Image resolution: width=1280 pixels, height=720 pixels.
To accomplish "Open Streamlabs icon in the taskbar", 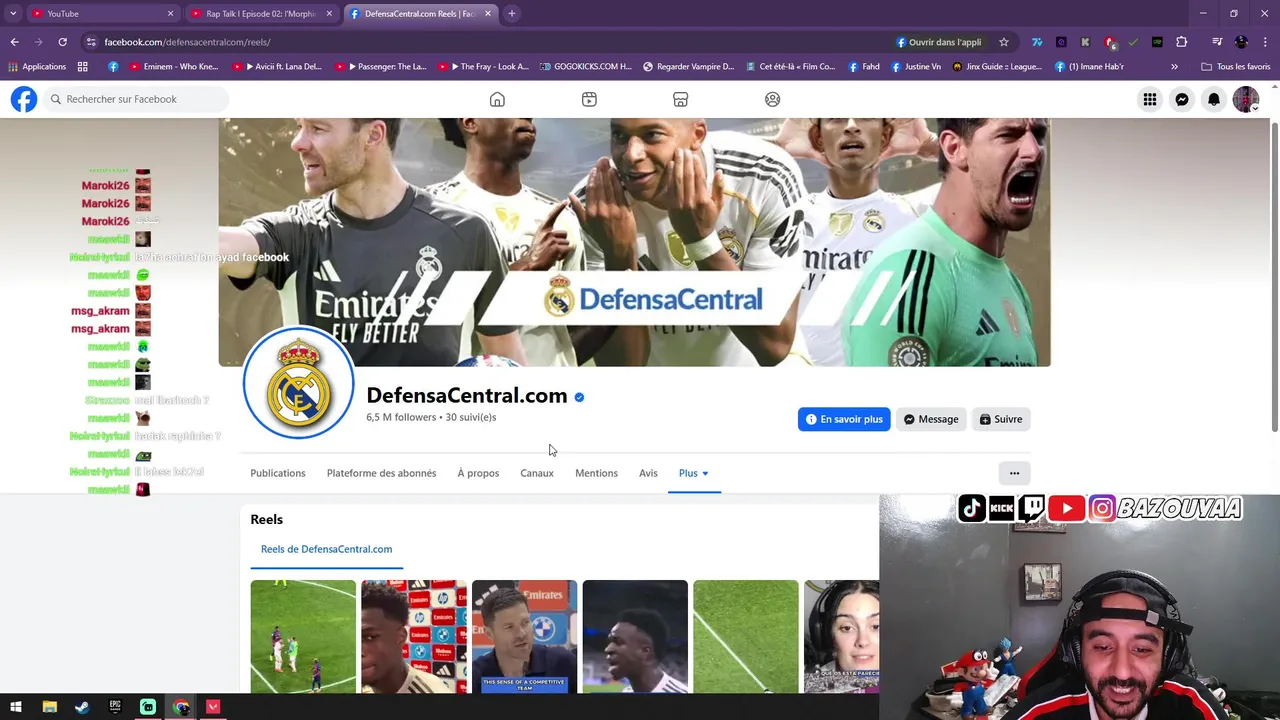I will click(148, 707).
